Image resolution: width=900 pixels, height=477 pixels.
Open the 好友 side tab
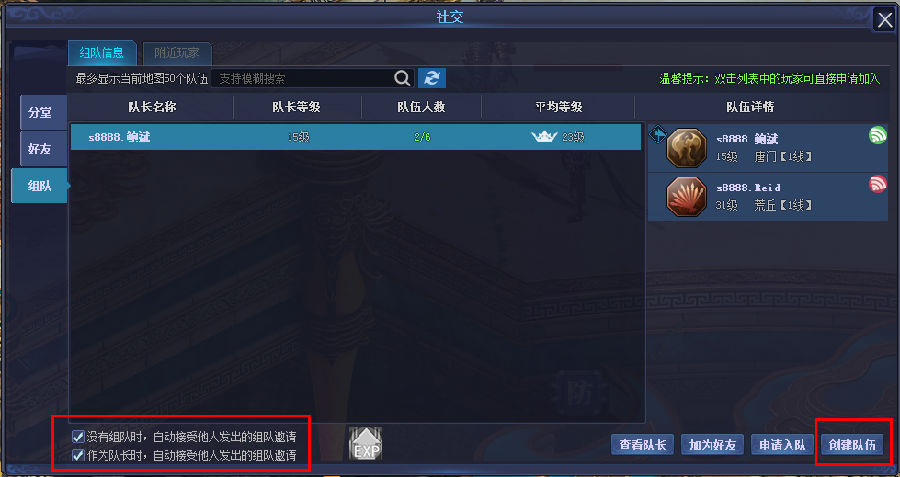40,149
